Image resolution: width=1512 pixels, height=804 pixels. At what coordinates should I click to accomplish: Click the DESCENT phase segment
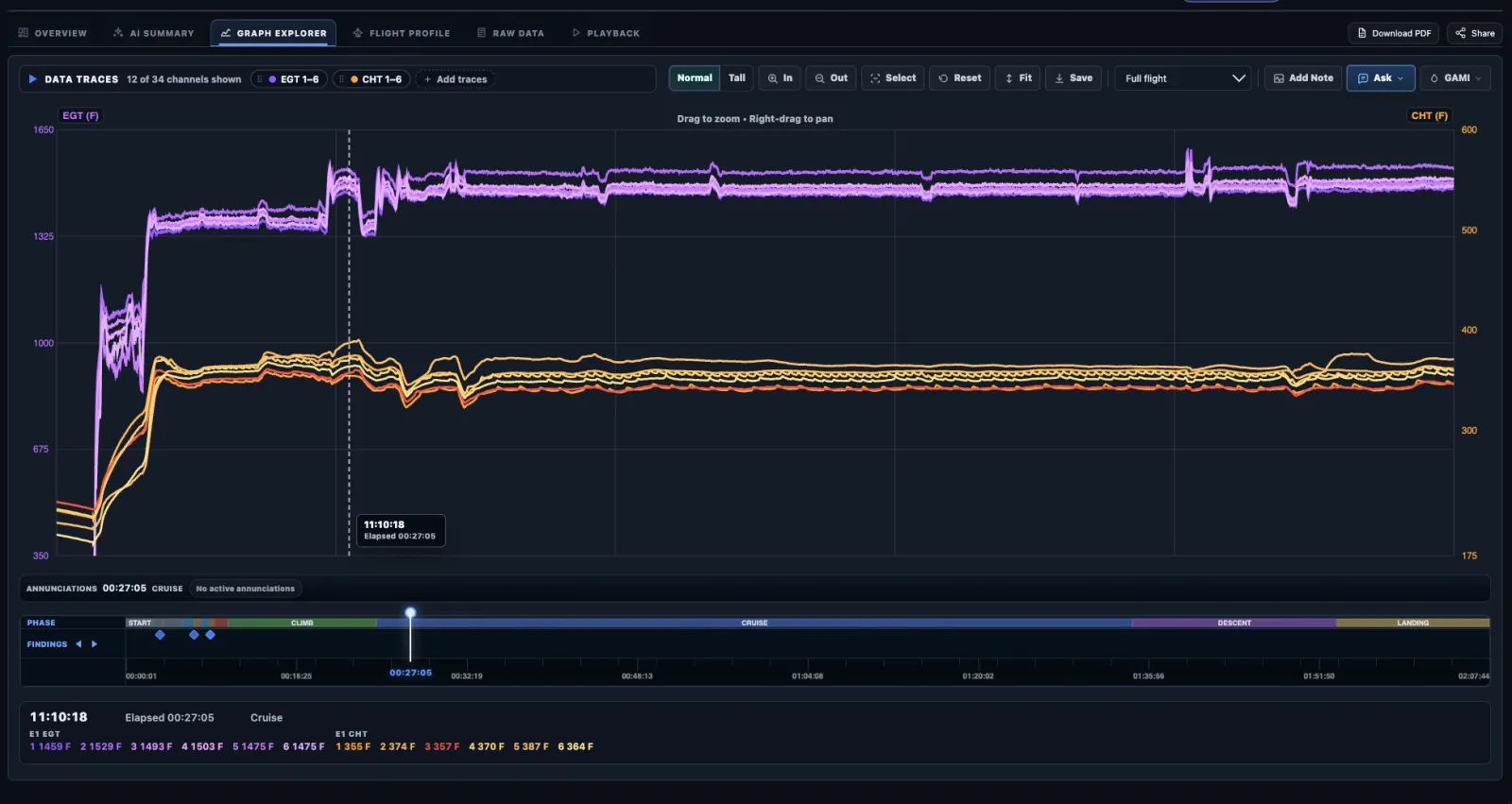tap(1234, 624)
